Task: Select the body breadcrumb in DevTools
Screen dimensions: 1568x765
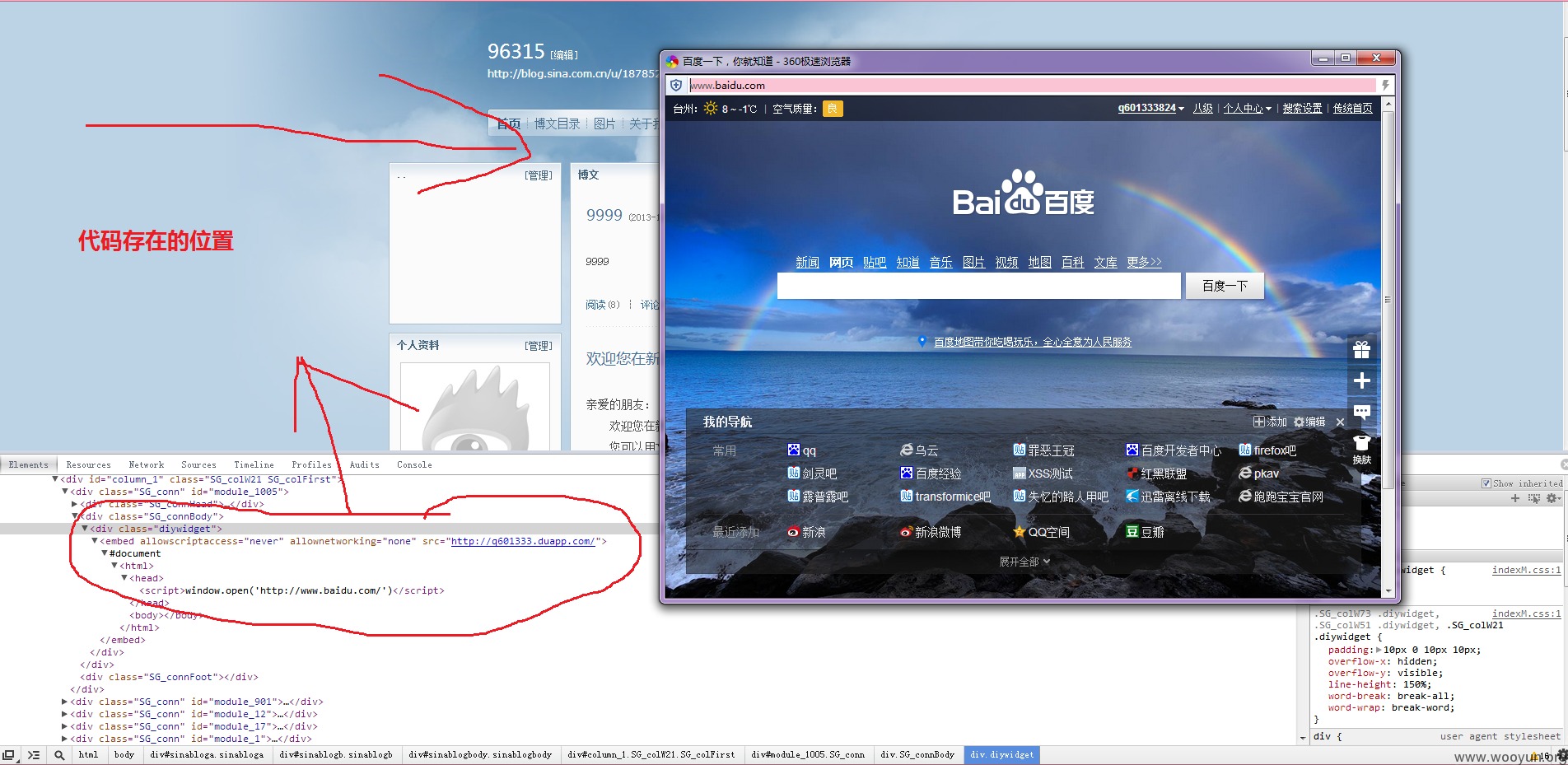Action: 124,754
